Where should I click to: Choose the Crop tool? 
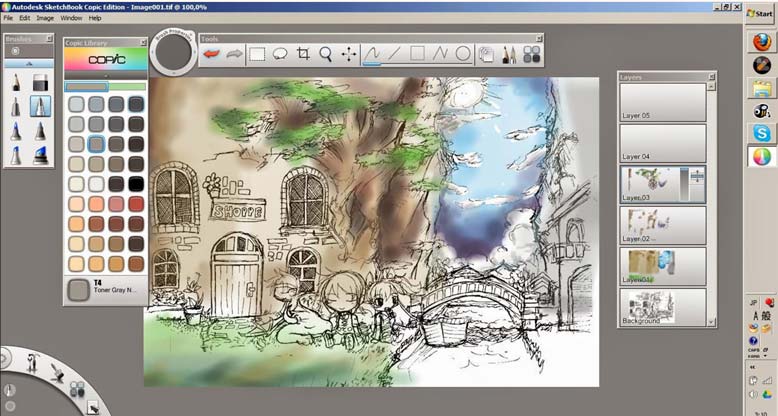(x=303, y=54)
